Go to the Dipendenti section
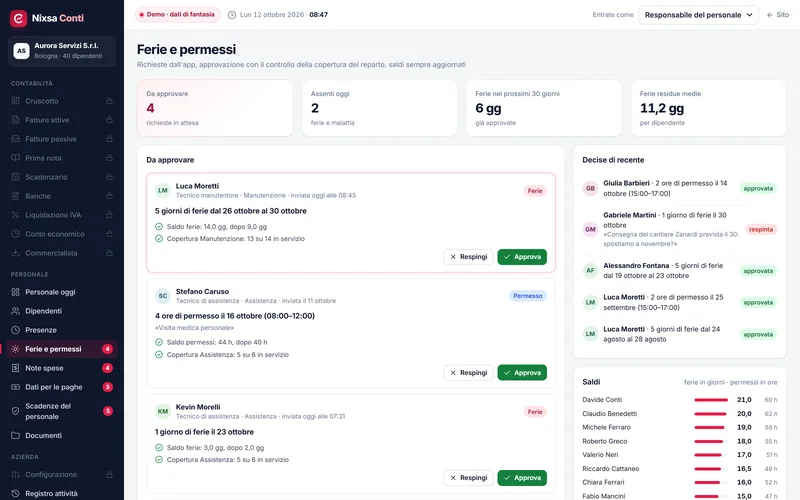The image size is (800, 500). click(62, 311)
